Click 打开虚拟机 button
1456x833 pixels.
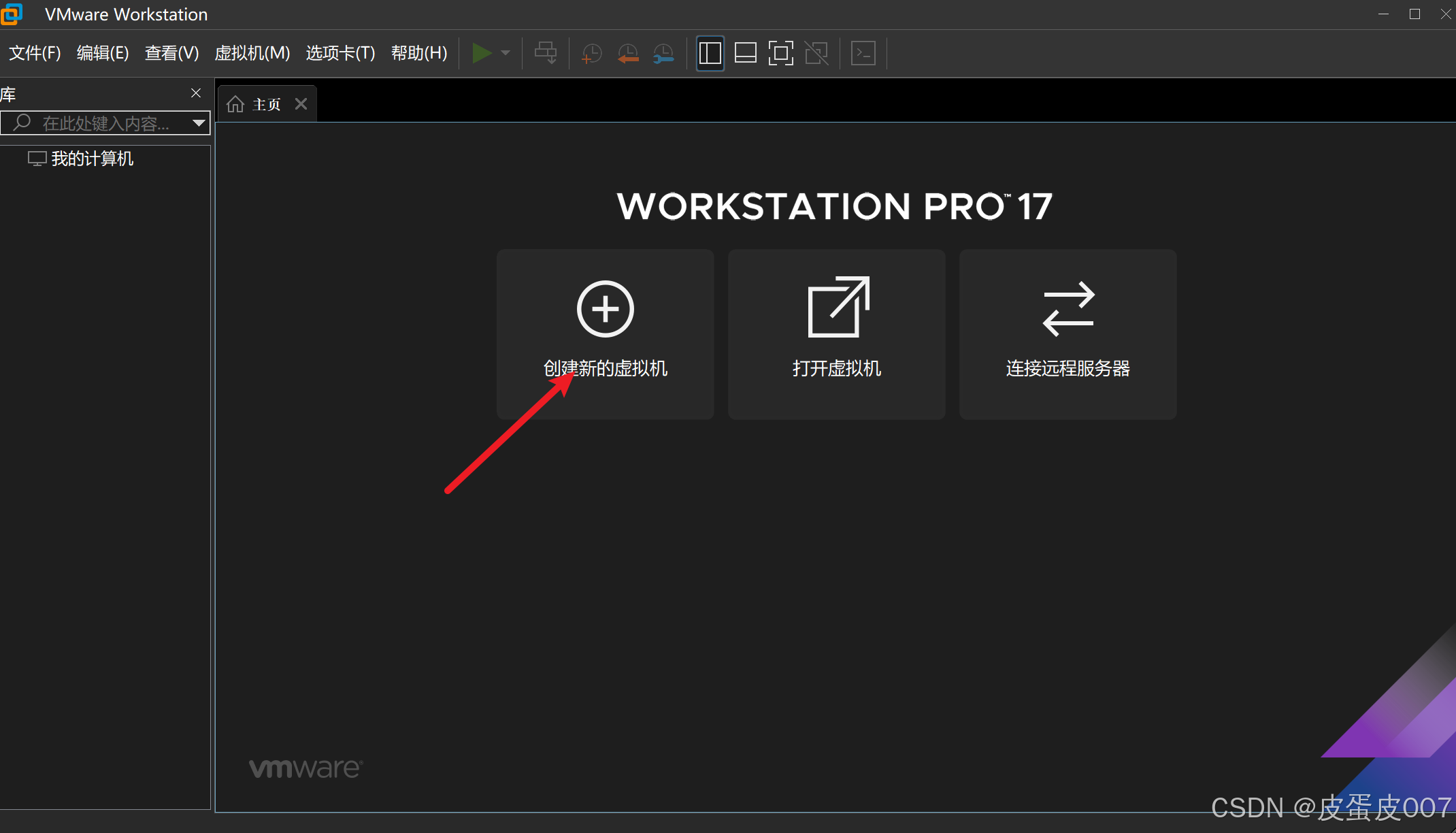[x=836, y=333]
